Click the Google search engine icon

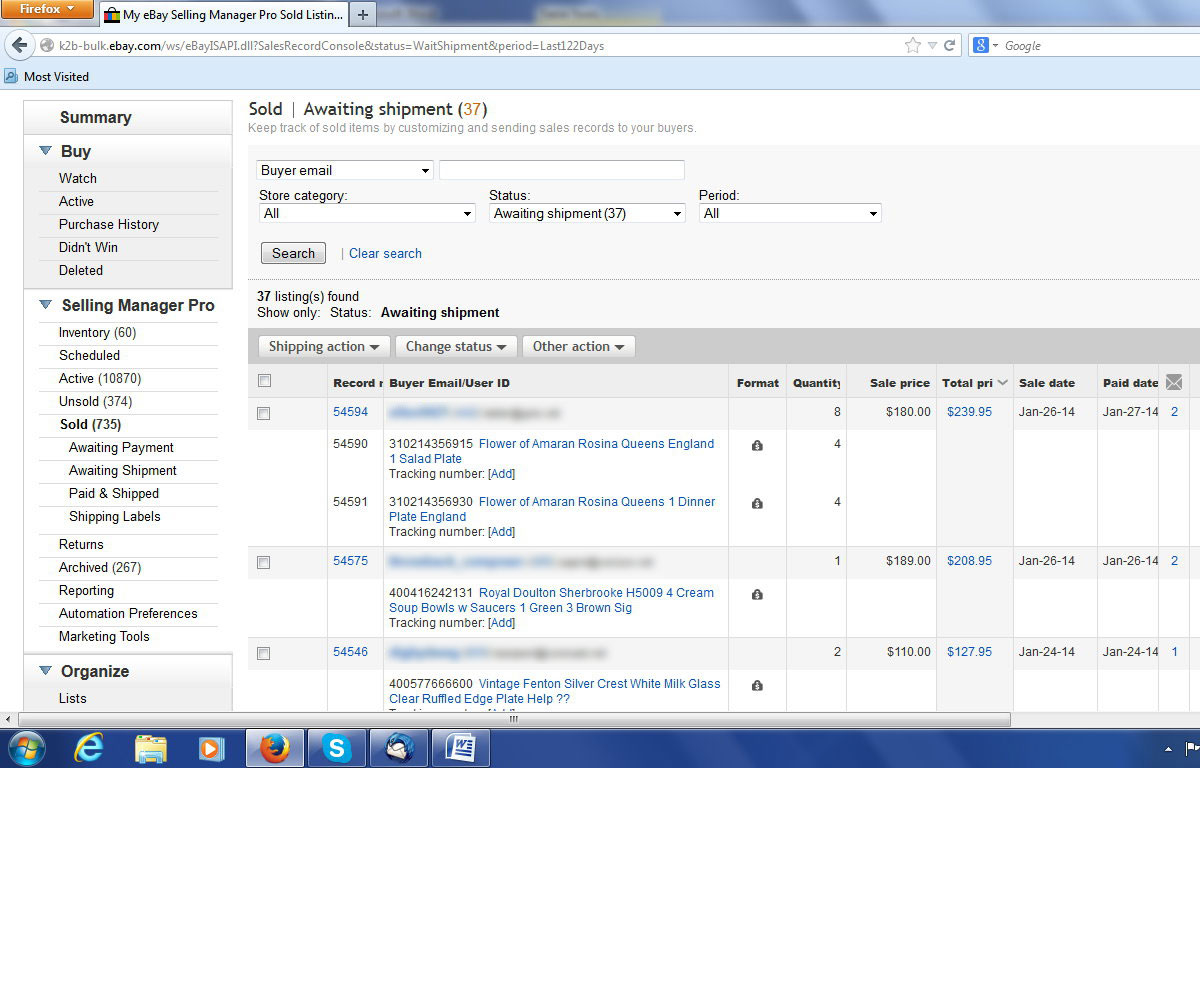[981, 45]
